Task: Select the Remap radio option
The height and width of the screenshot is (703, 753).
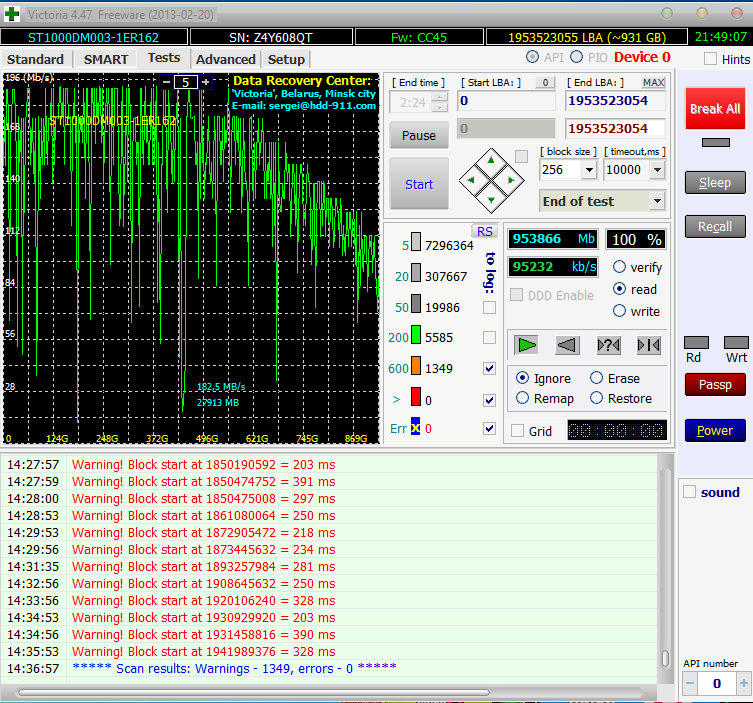Action: click(522, 398)
